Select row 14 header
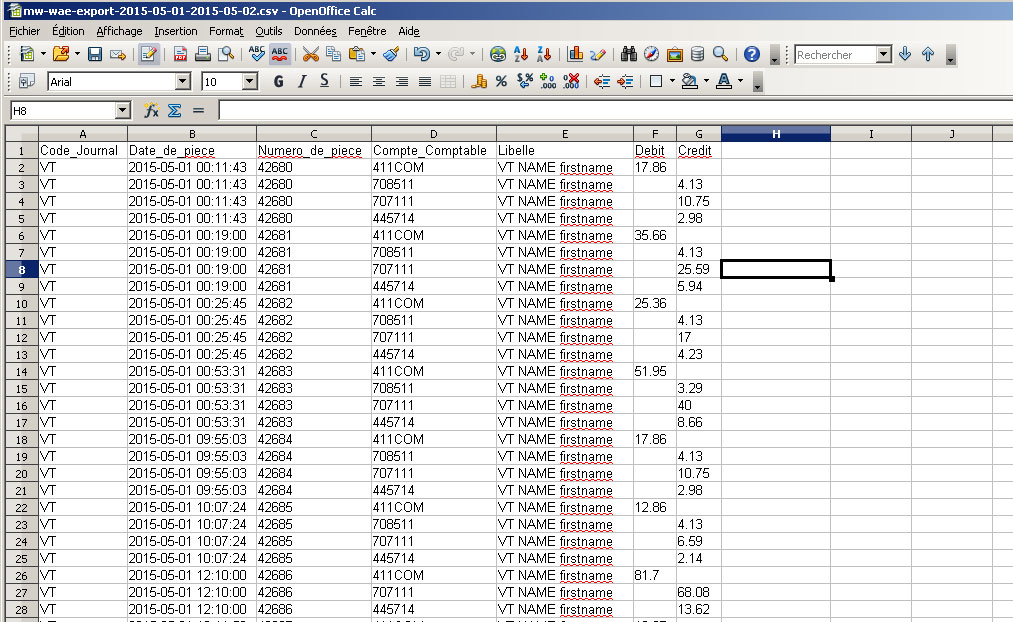This screenshot has width=1013, height=622. (x=21, y=371)
